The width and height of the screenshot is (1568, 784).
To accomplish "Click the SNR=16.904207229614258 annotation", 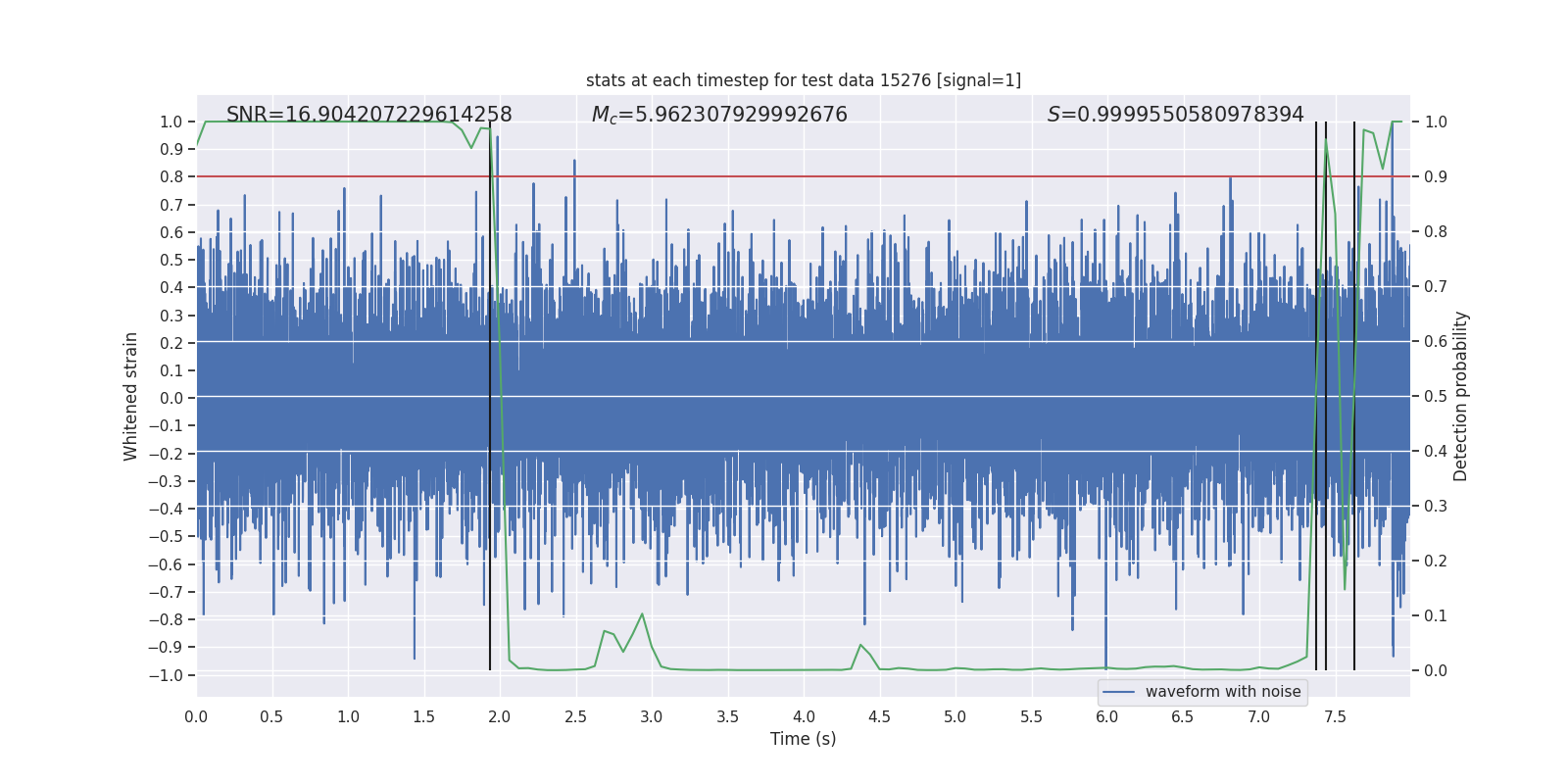I will click(368, 115).
